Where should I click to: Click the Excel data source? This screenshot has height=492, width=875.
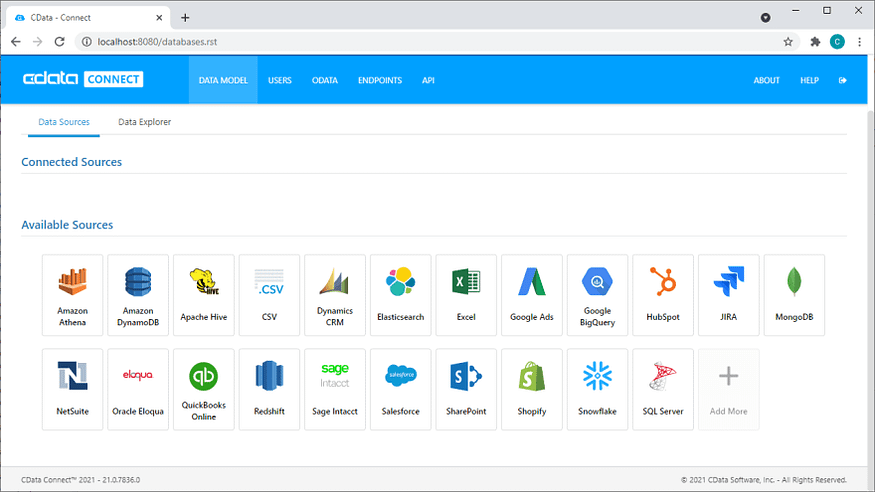pos(466,295)
